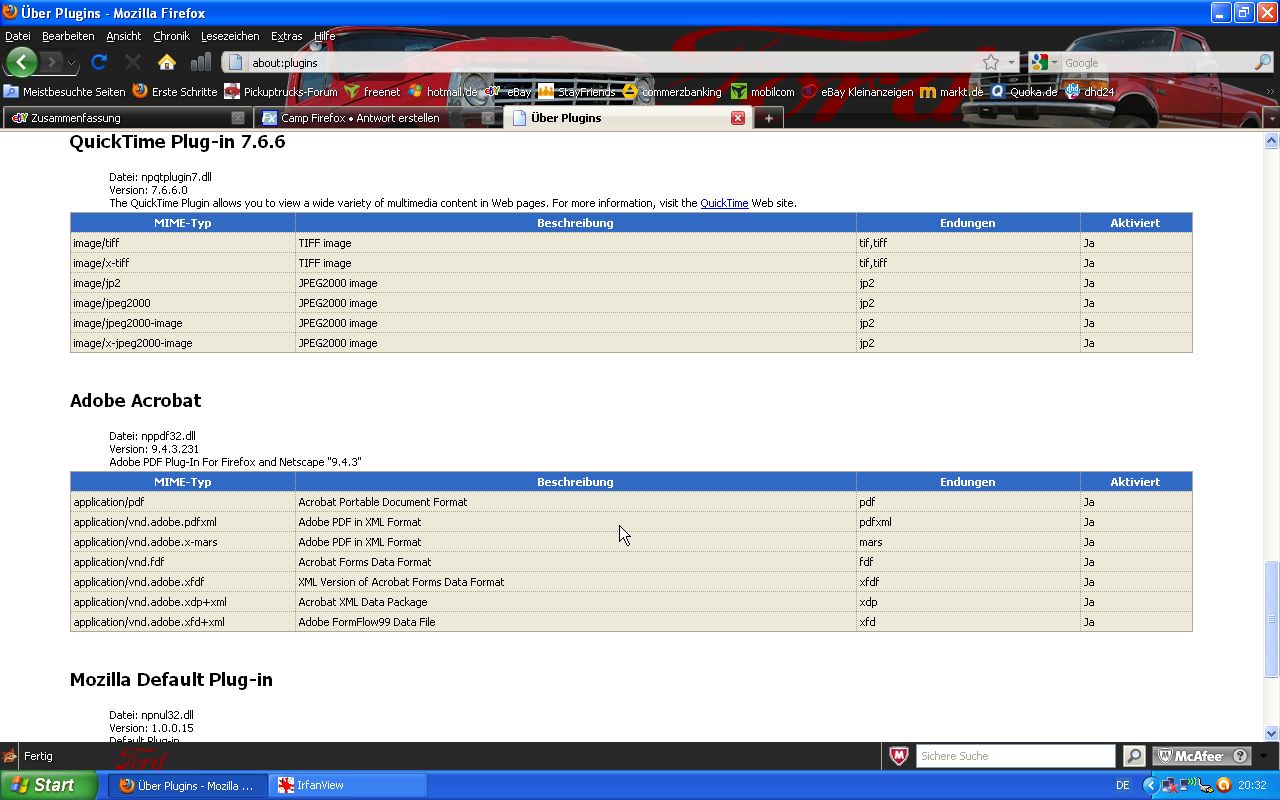Open the StayFriends bookmark
This screenshot has height=800, width=1280.
point(577,91)
